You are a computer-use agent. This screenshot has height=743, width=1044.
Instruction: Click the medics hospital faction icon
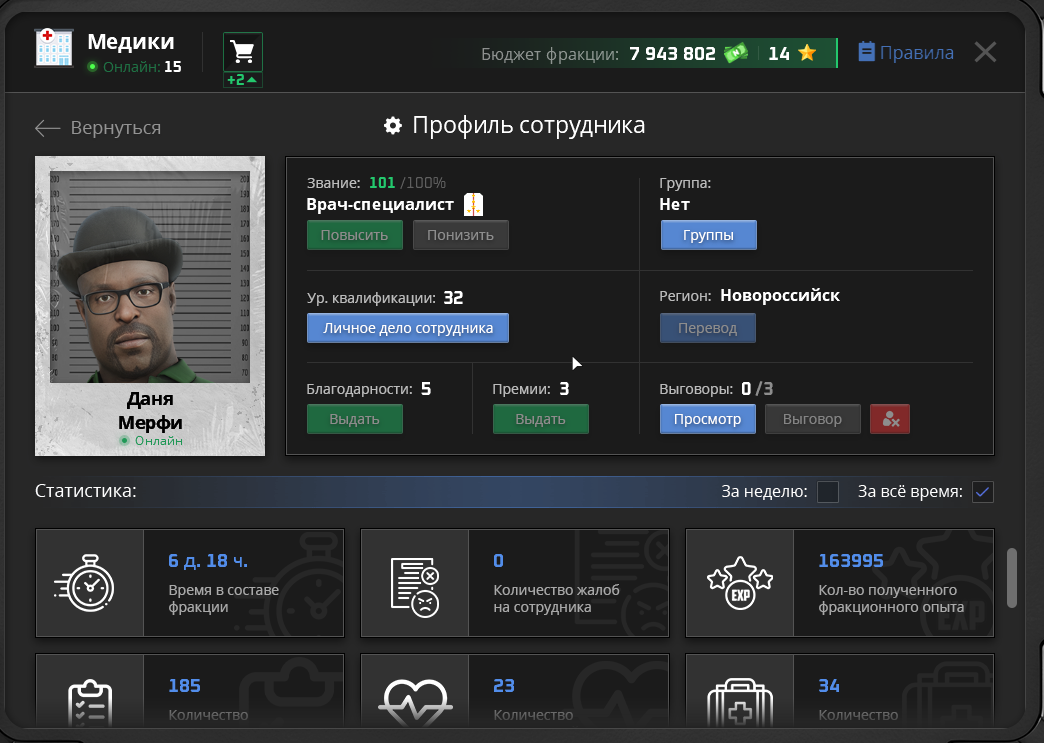54,47
